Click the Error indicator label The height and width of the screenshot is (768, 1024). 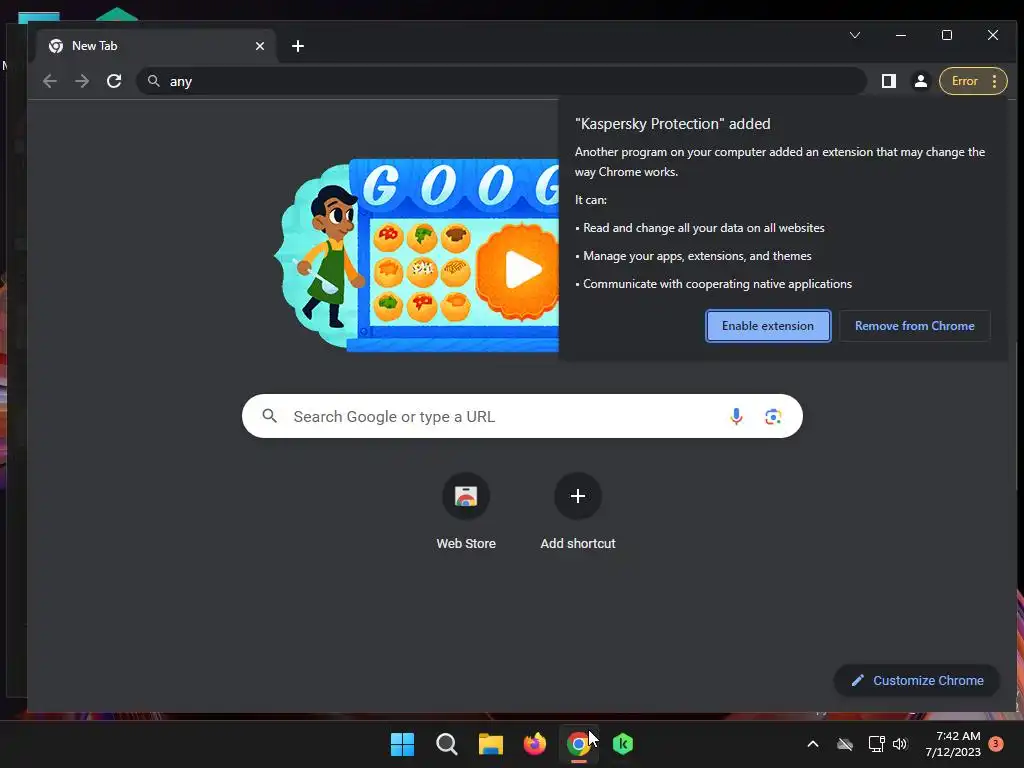[x=965, y=81]
